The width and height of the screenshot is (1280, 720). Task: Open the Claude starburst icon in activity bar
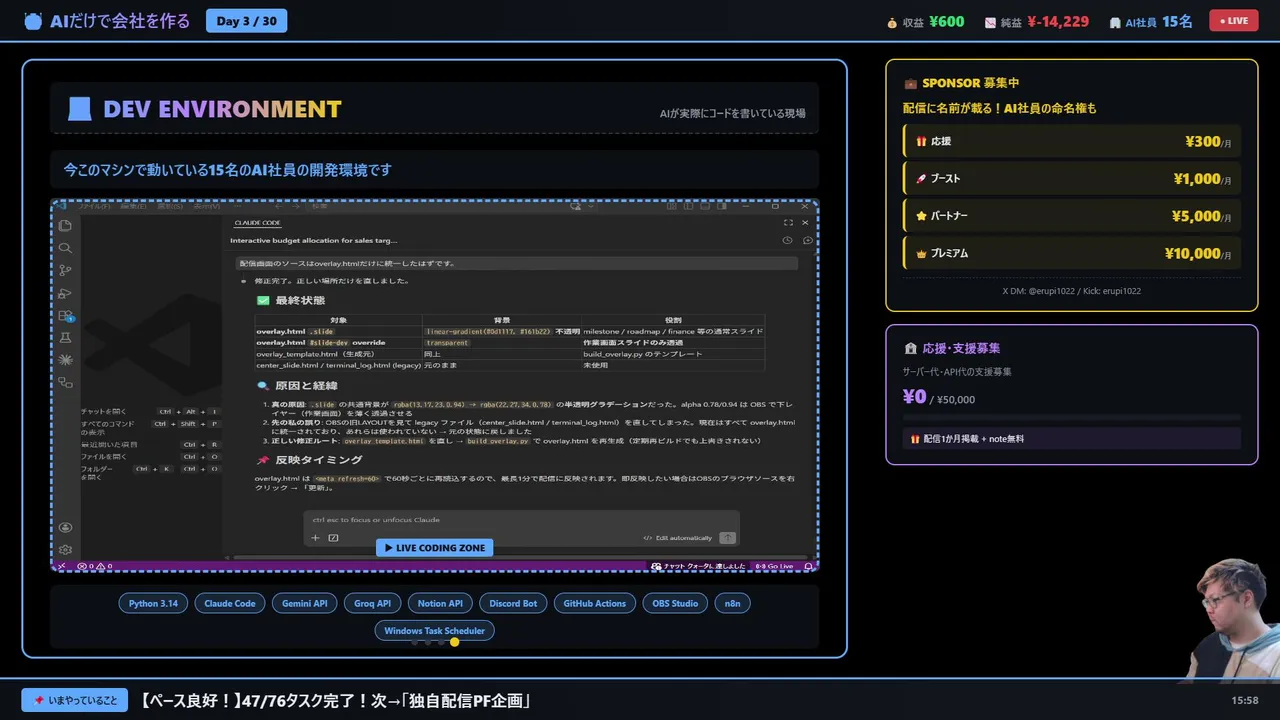65,360
